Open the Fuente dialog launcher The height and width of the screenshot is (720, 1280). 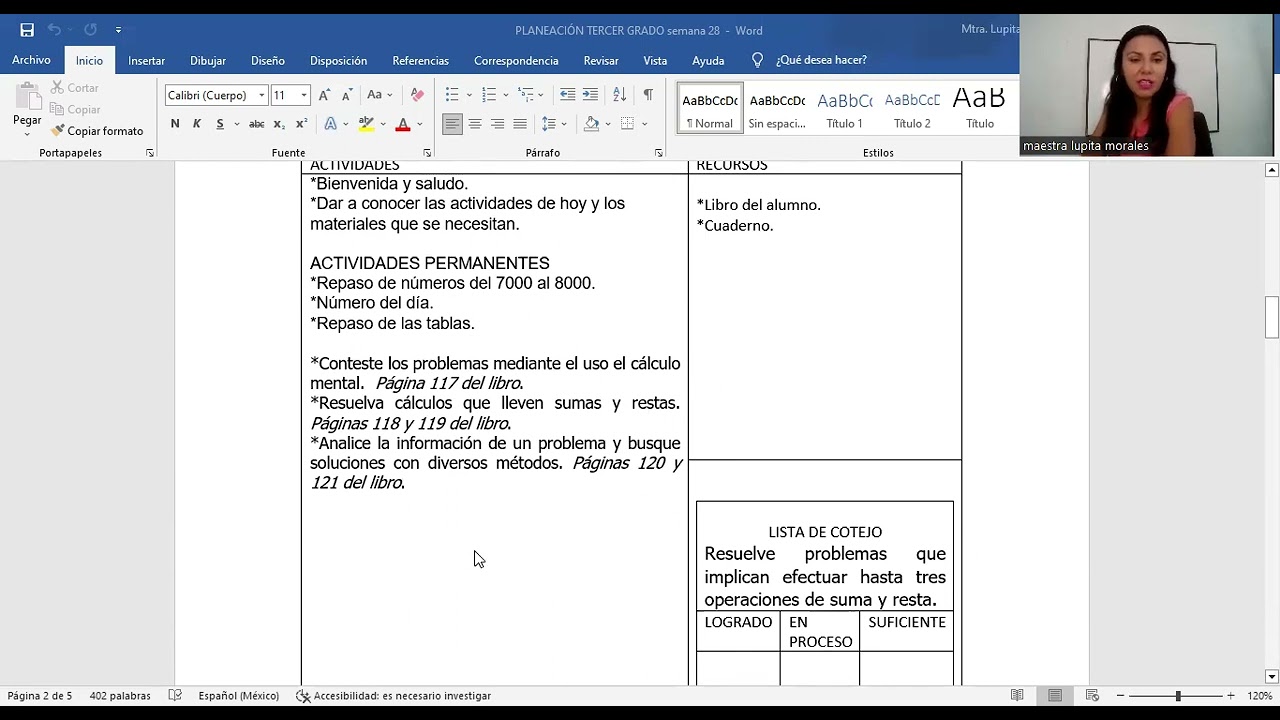(x=427, y=153)
